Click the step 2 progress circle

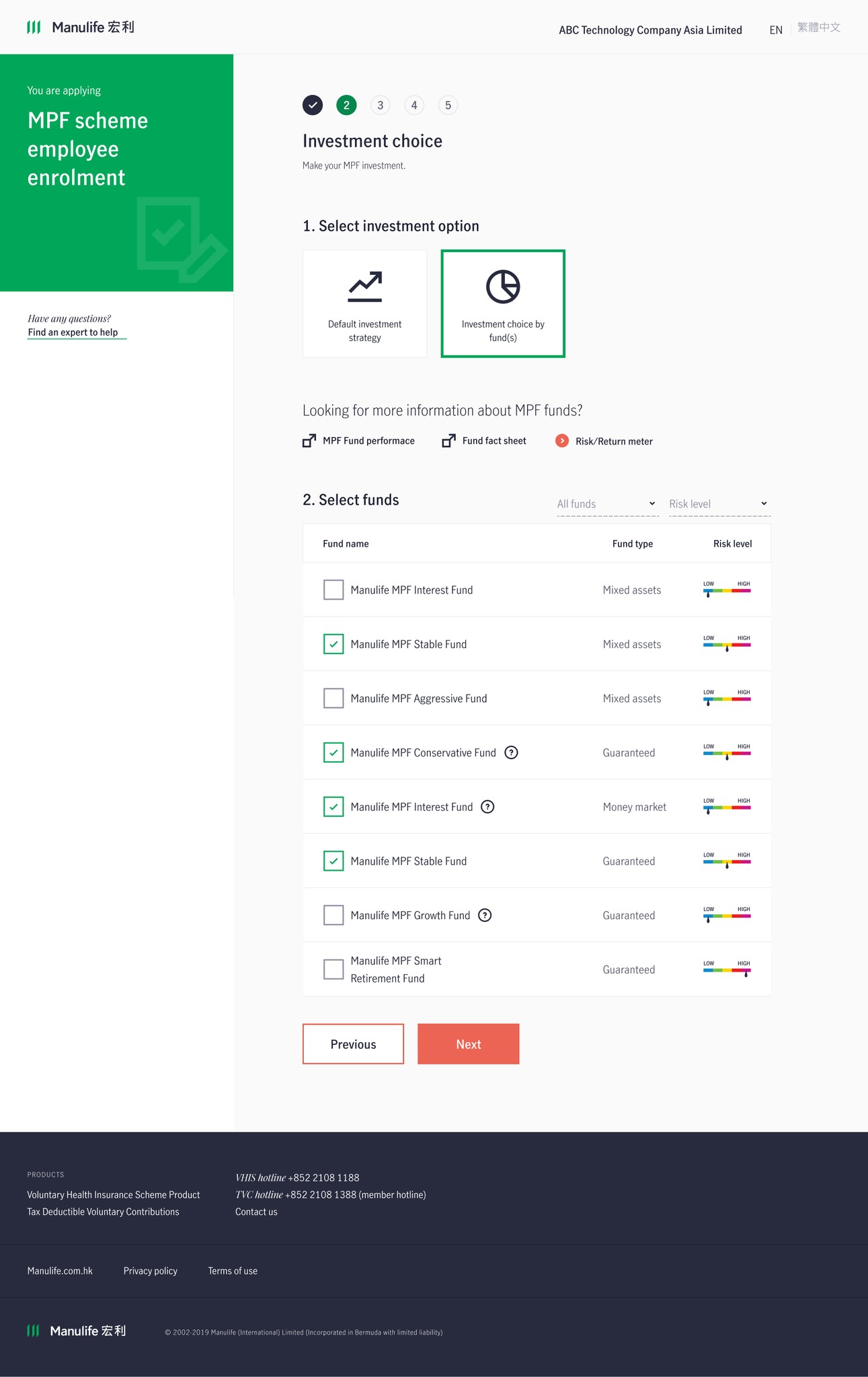[346, 105]
